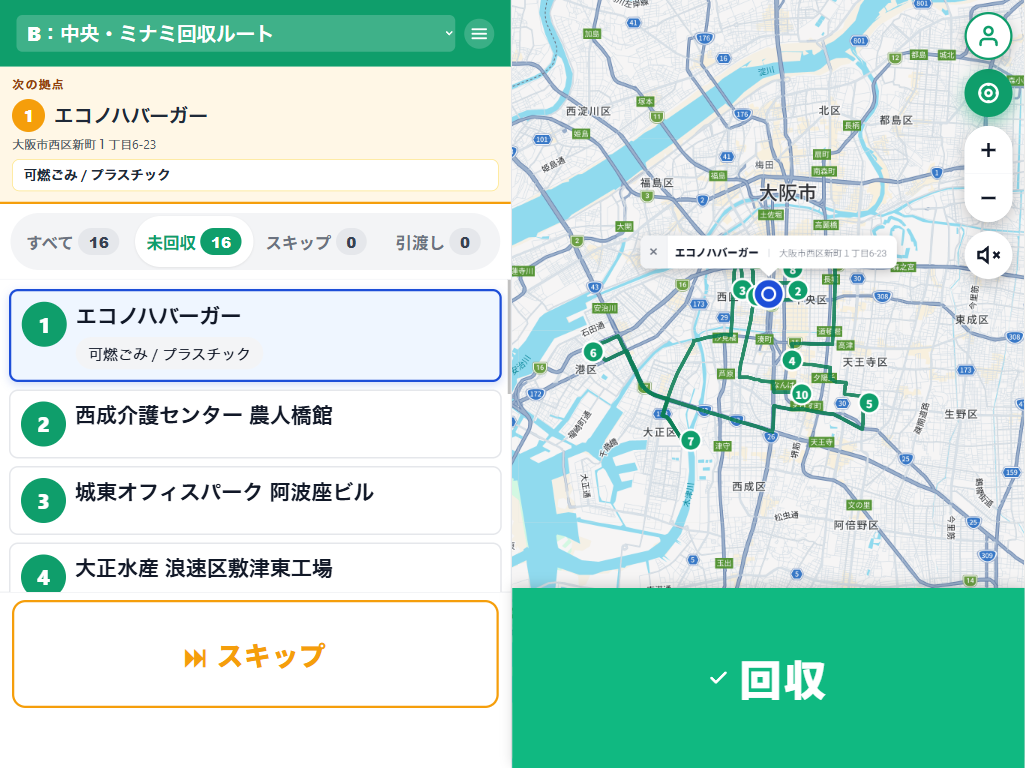The image size is (1025, 768).
Task: Click the green number 2 badge in list
Action: point(43,424)
